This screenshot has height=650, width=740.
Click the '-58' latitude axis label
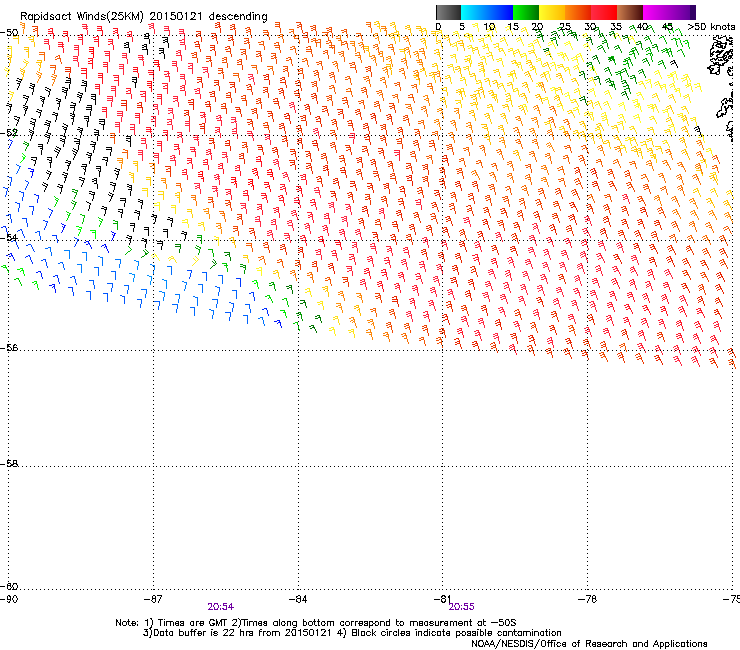click(x=9, y=464)
